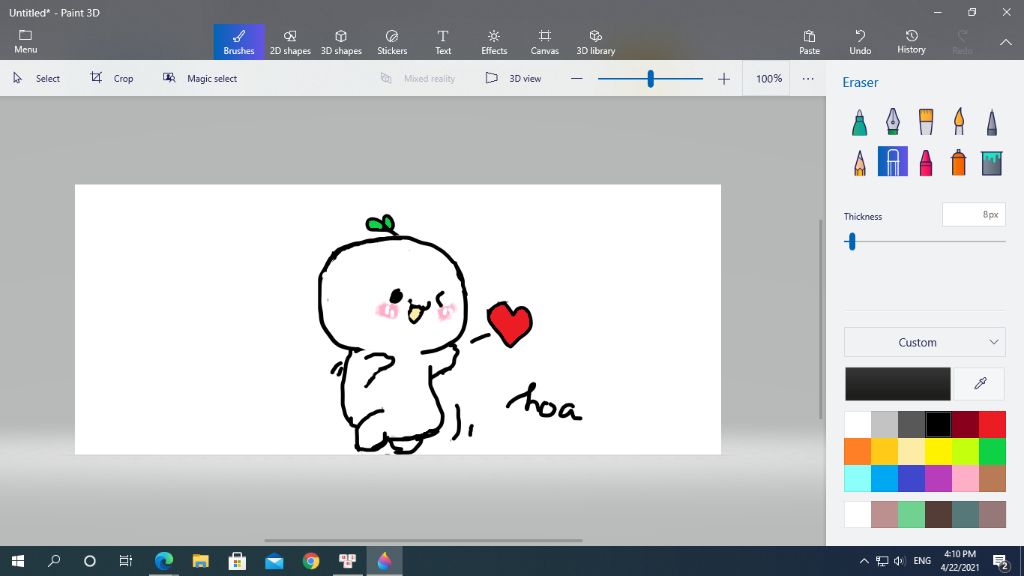
Task: Zoom out with the minus button
Action: [576, 78]
